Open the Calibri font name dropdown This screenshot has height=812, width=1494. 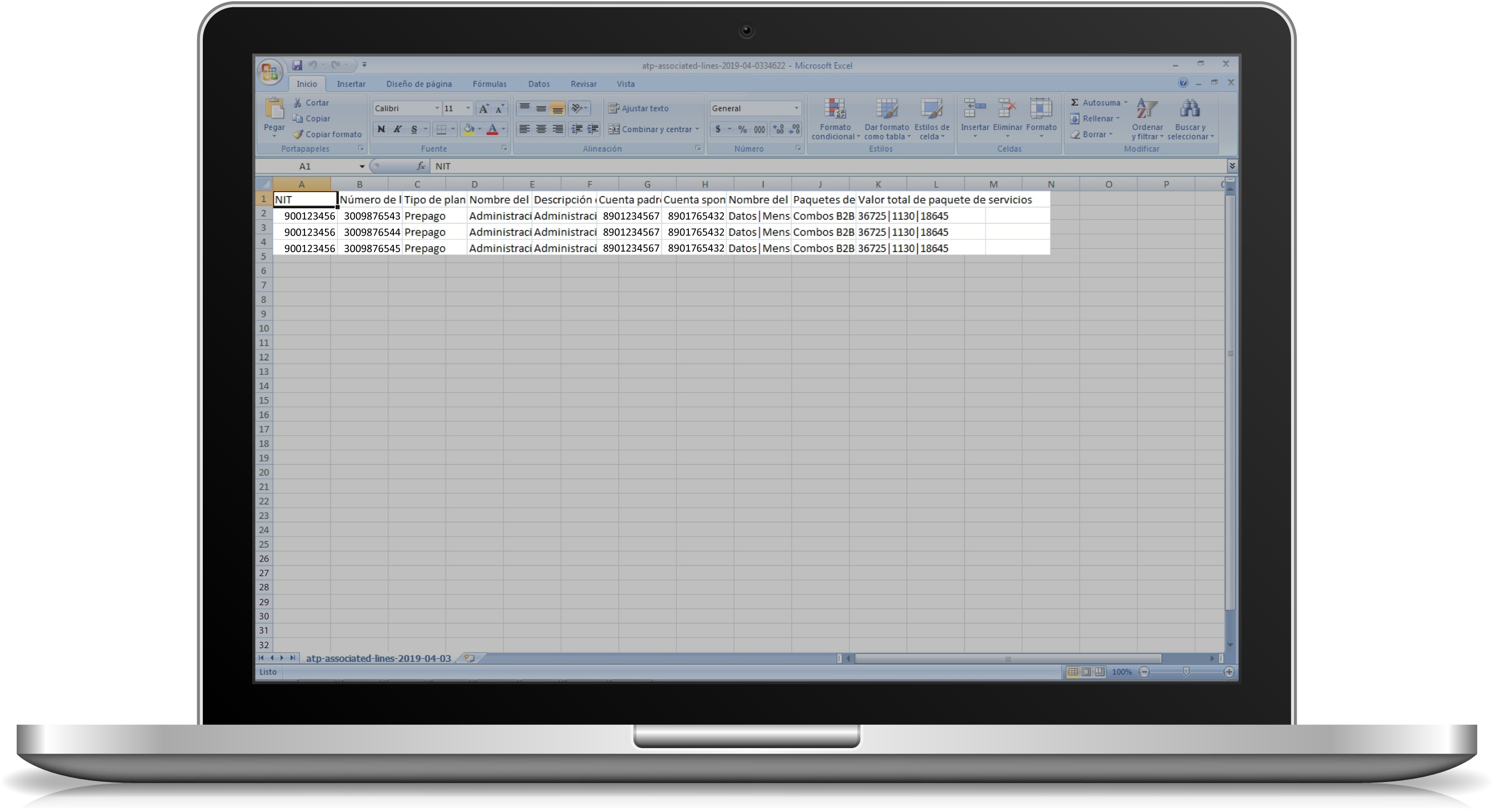437,108
